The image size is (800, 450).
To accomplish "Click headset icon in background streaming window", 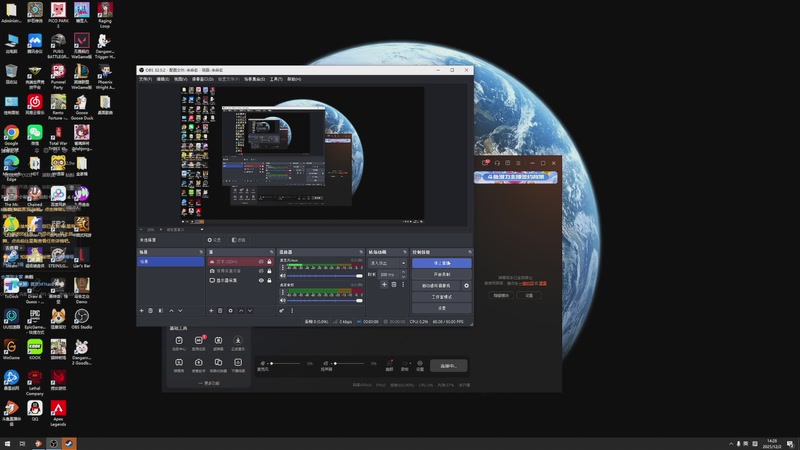I will click(x=497, y=163).
